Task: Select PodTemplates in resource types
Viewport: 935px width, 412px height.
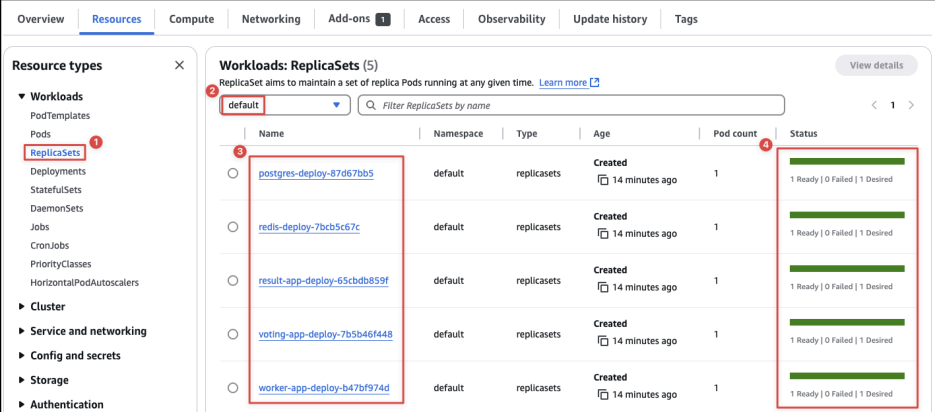Action: (60, 116)
